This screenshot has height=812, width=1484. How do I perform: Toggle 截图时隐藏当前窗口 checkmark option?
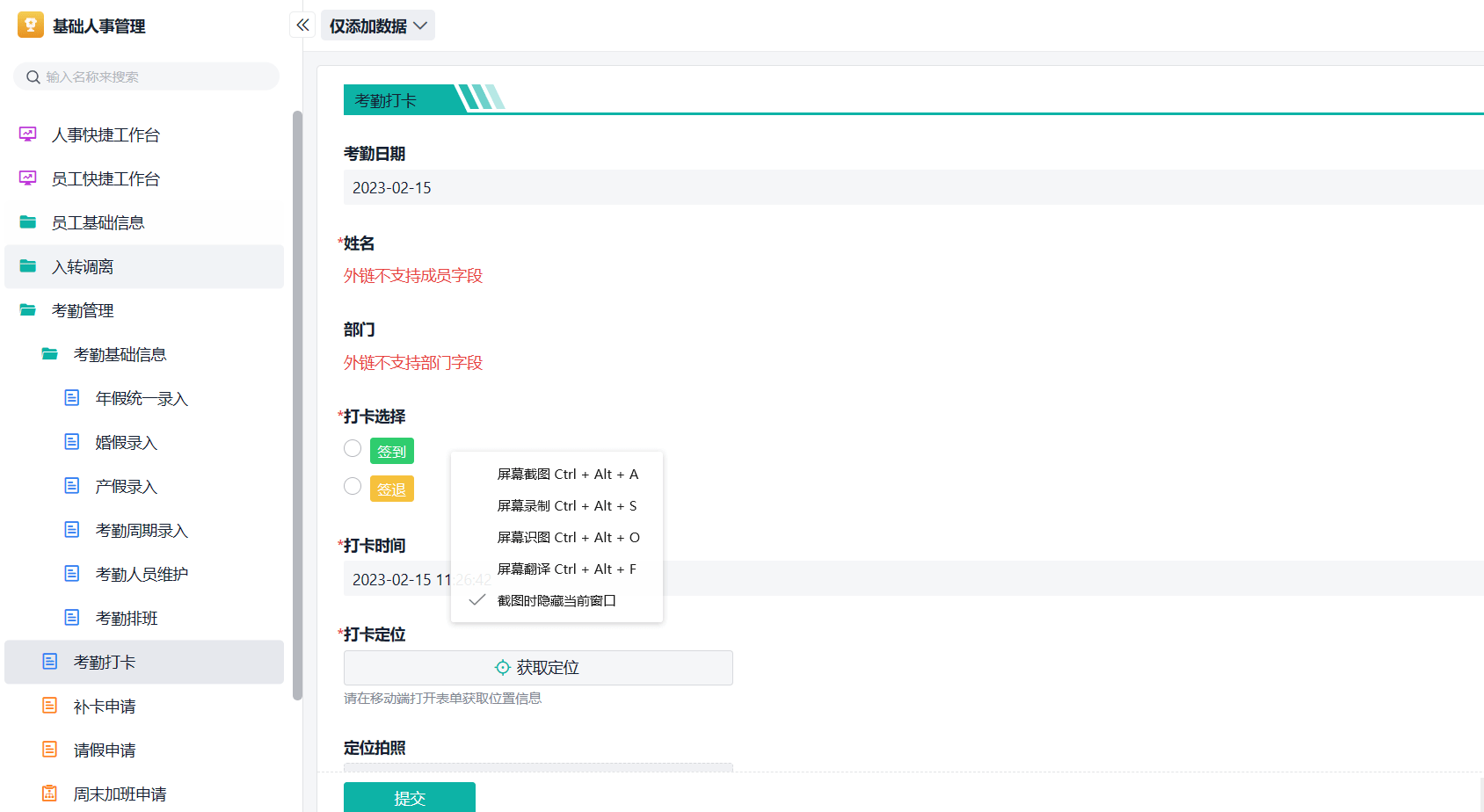tap(556, 600)
